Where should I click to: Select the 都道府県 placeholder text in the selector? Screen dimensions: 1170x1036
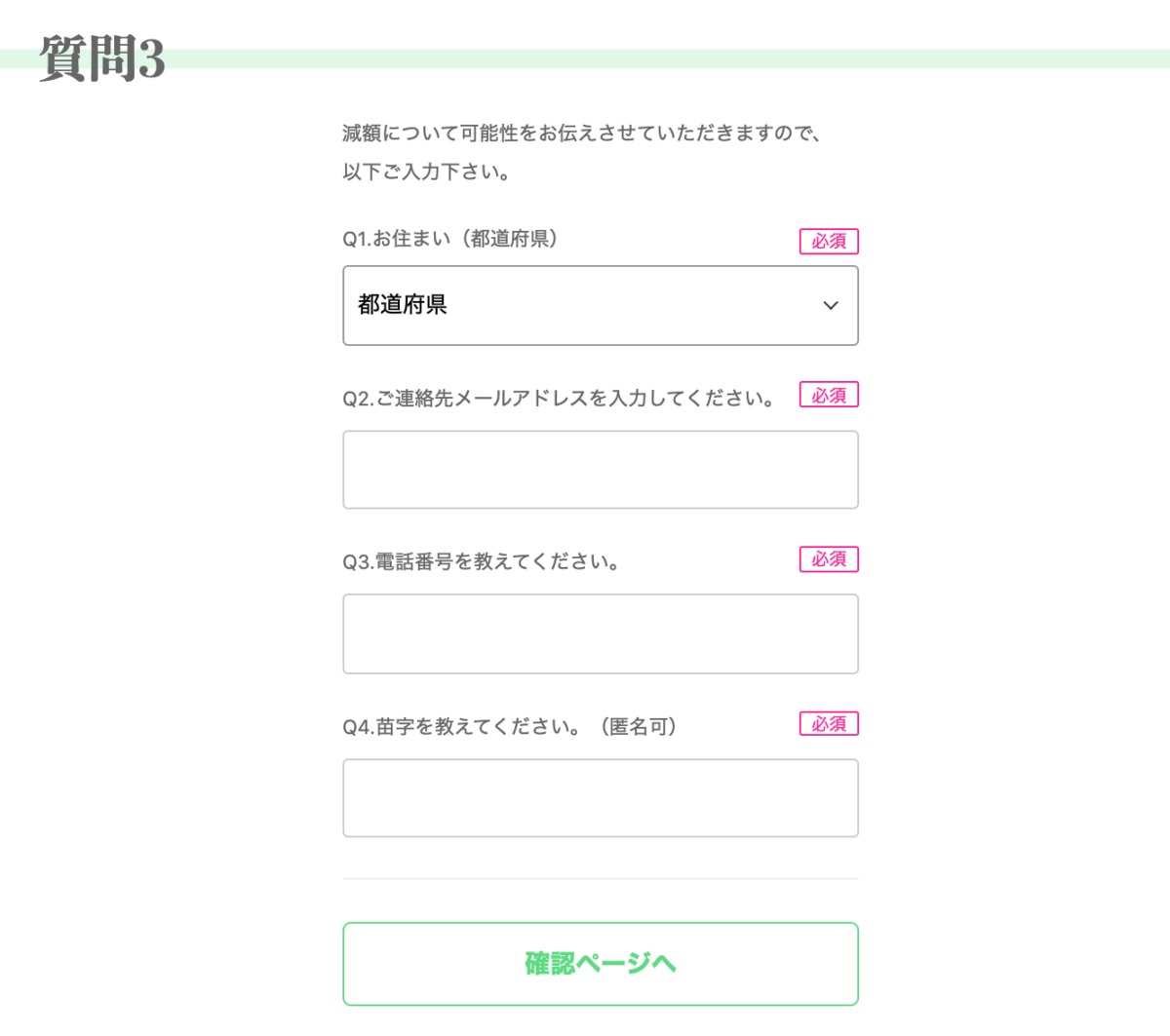(403, 305)
